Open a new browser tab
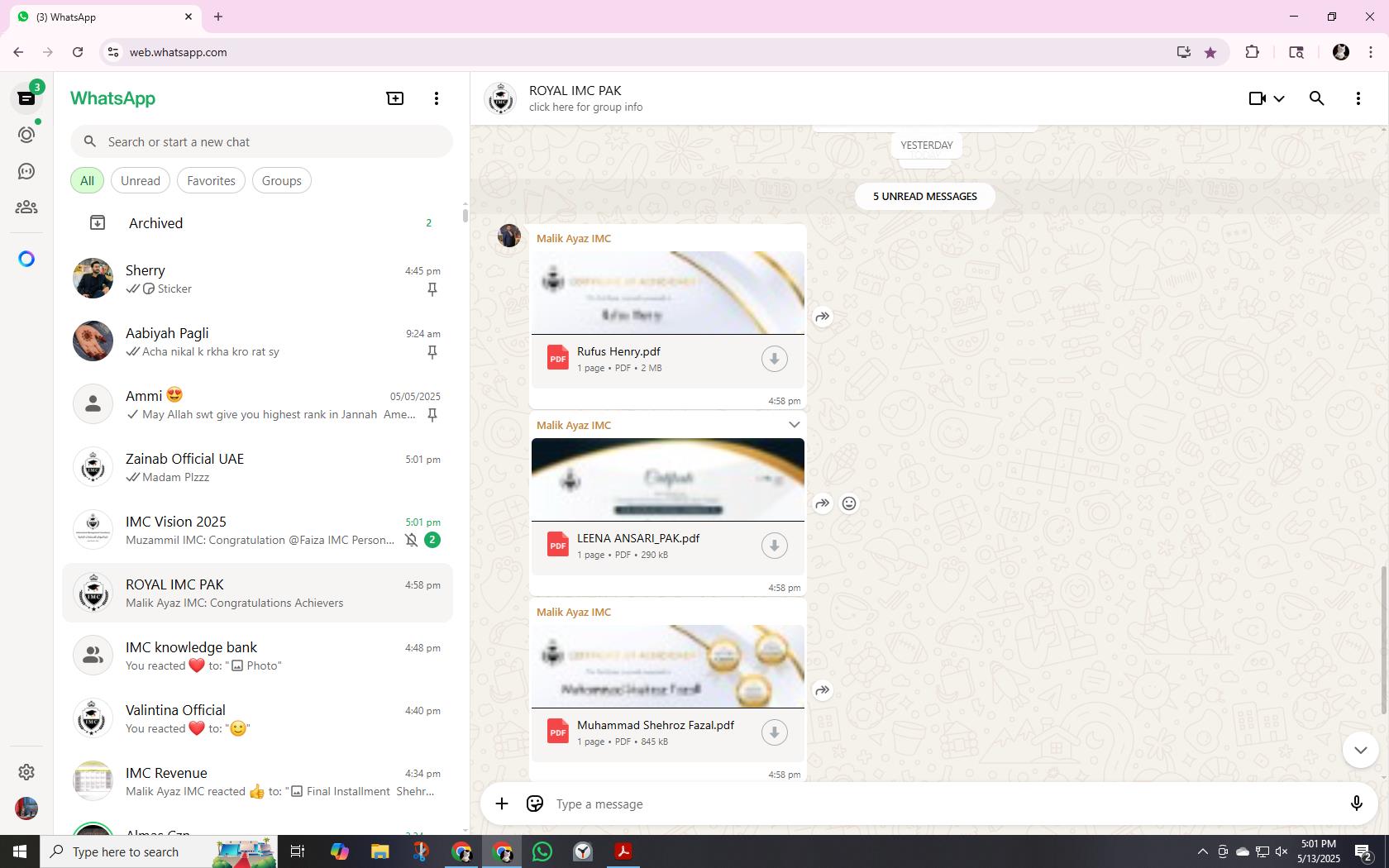This screenshot has height=868, width=1389. pyautogui.click(x=218, y=17)
